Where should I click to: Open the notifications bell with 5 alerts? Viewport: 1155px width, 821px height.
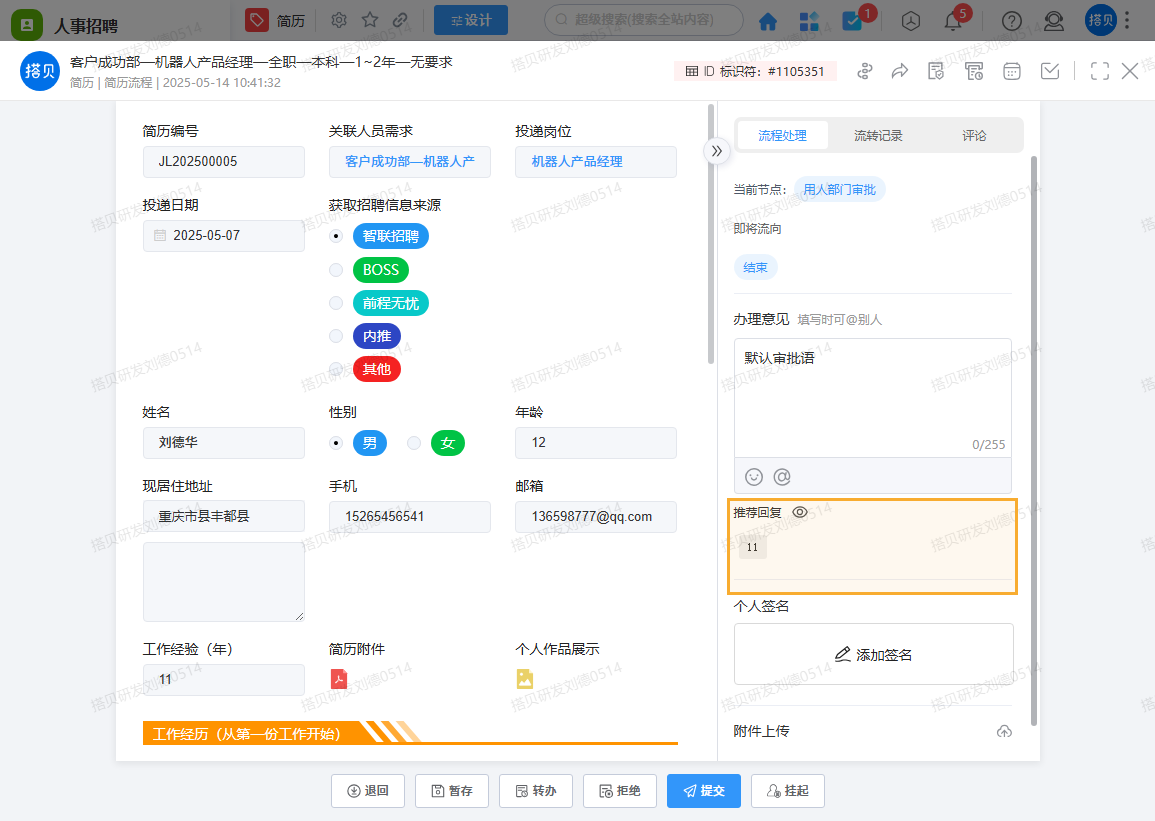[953, 20]
